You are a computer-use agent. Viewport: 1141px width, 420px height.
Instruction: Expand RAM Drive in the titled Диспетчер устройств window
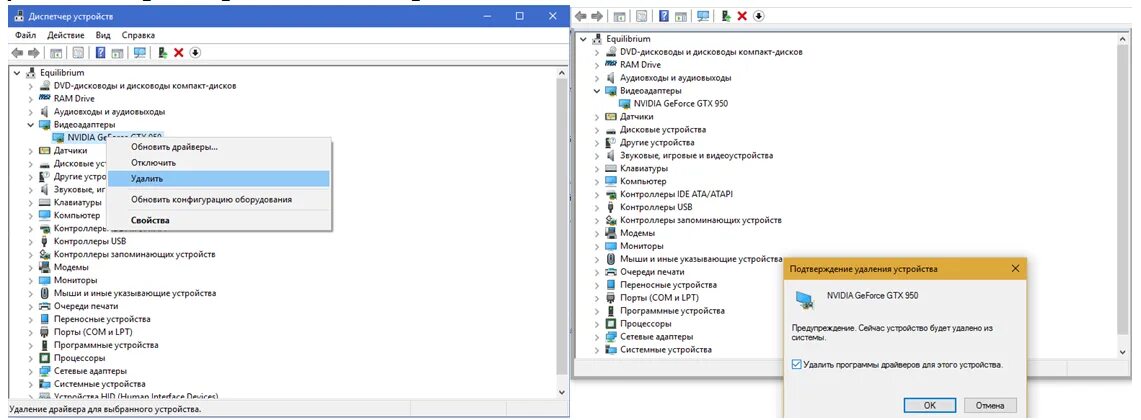[31, 98]
